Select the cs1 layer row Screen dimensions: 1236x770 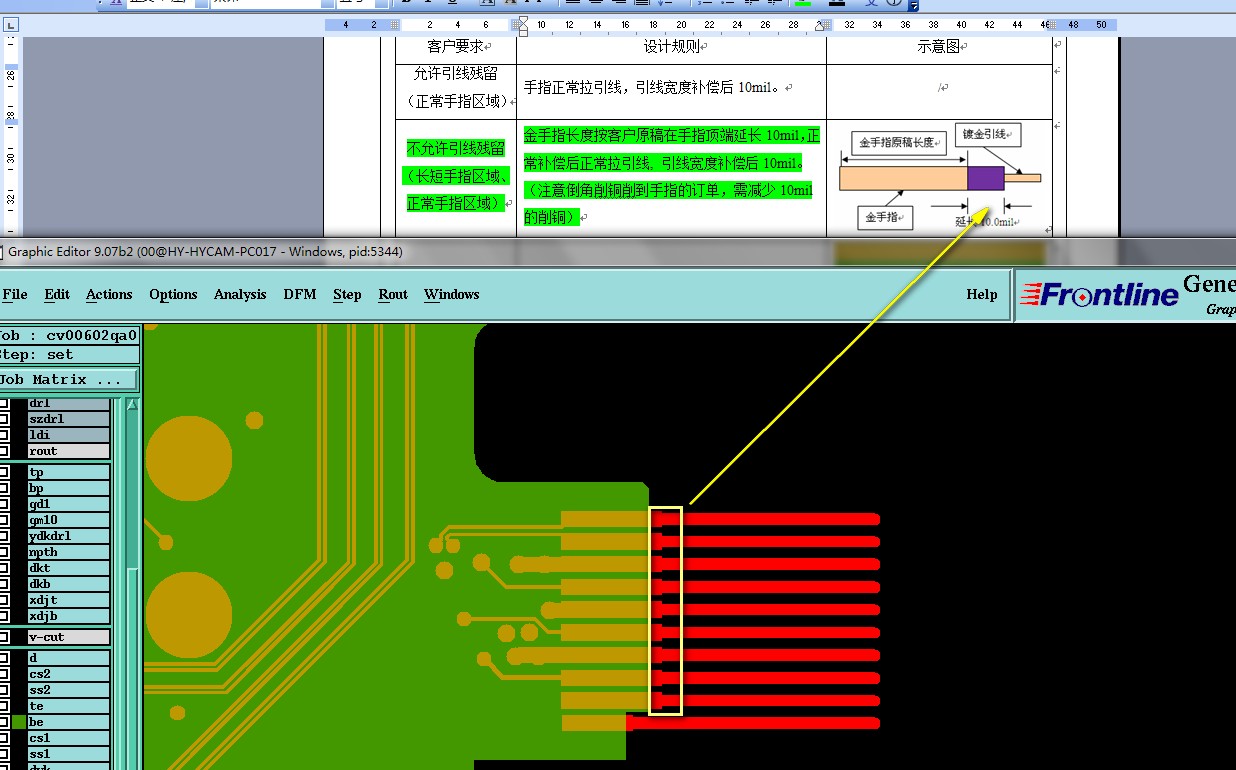coord(69,738)
